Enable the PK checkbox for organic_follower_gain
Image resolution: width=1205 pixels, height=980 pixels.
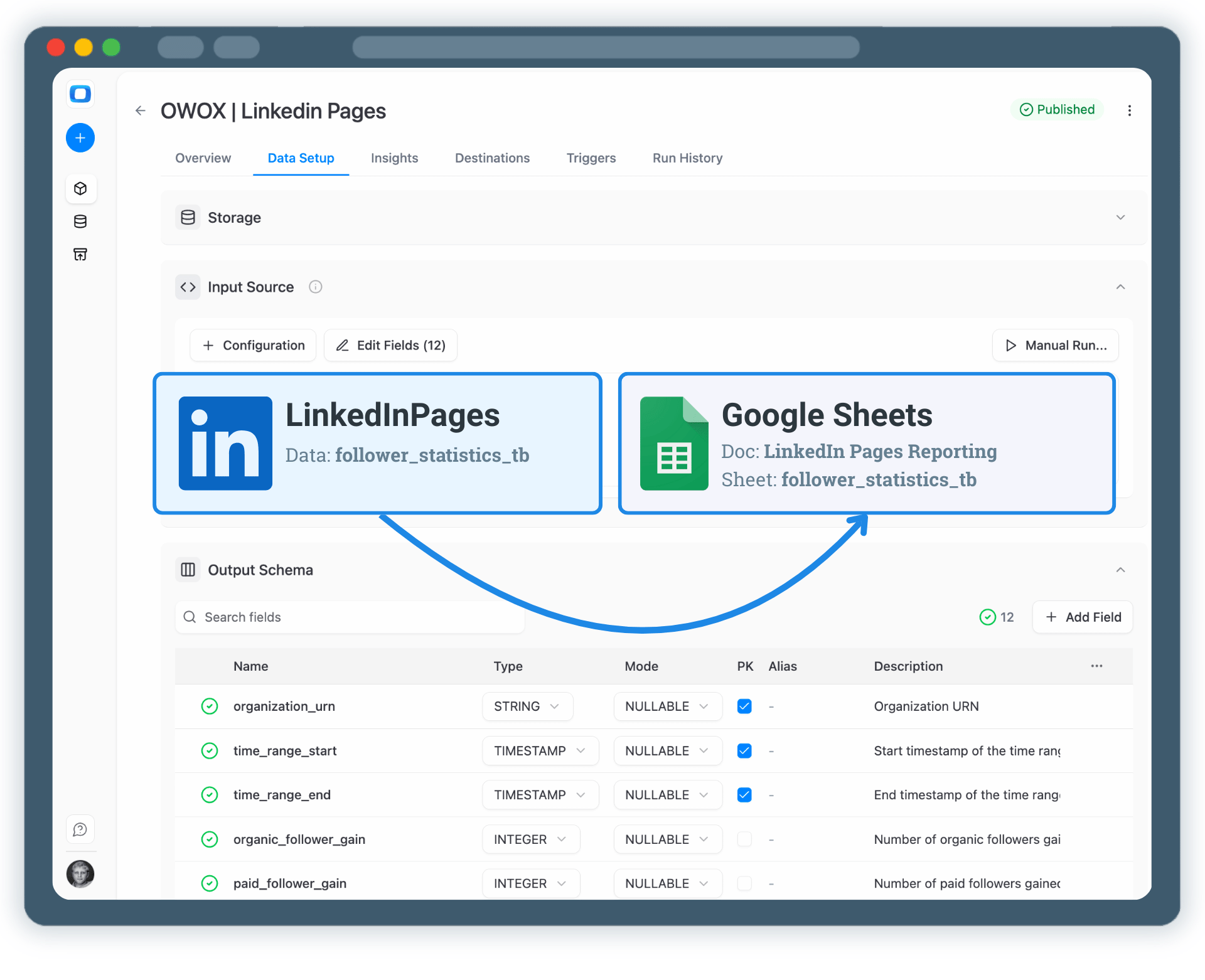click(744, 839)
